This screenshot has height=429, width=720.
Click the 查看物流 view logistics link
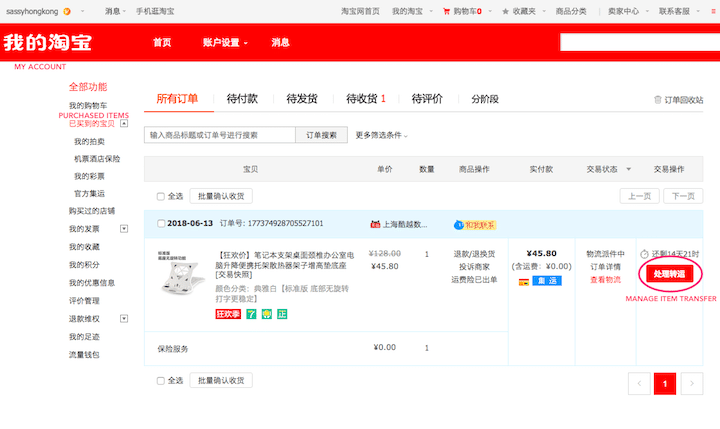605,280
